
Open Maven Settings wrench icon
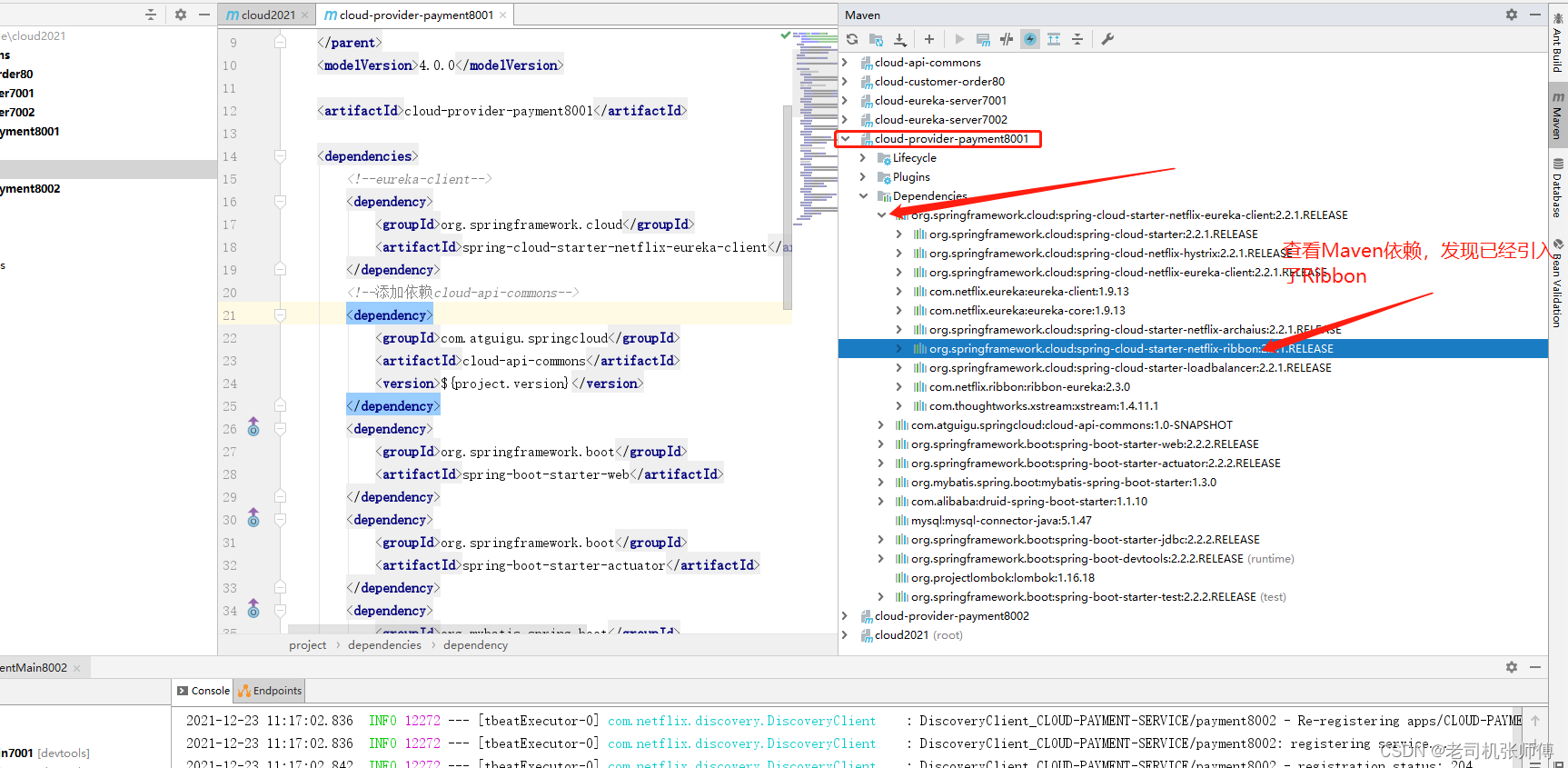[x=1107, y=39]
